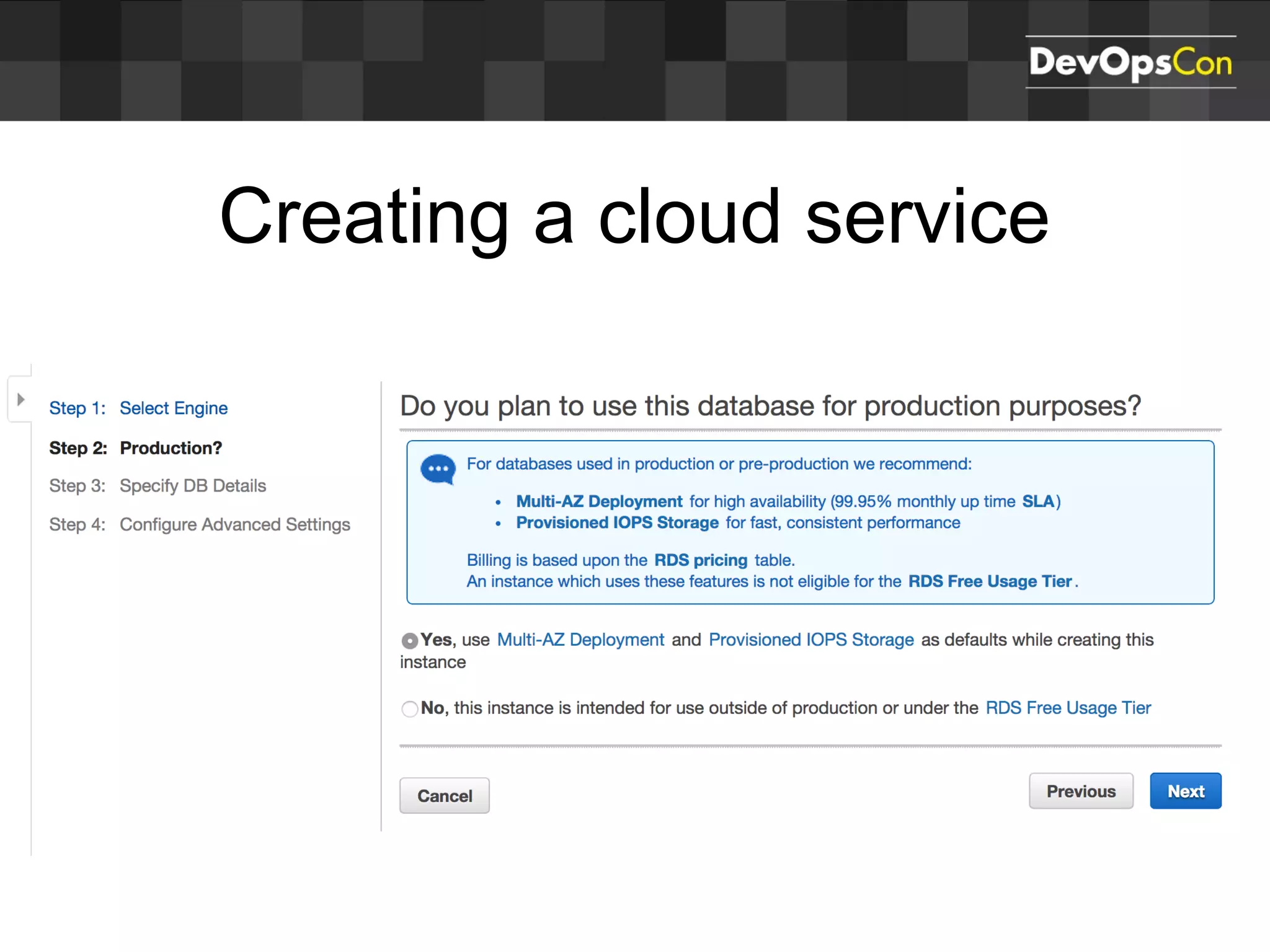The image size is (1270, 952).
Task: Click the DevOpsCon logo
Action: 1130,62
